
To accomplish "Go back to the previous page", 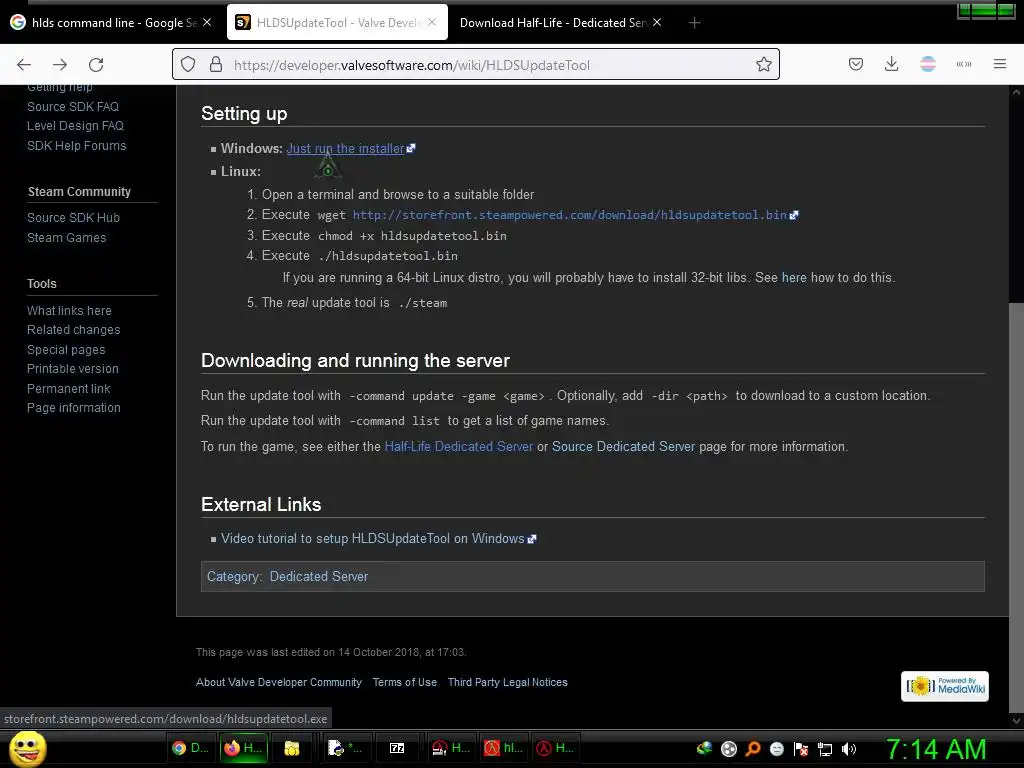I will [x=24, y=65].
